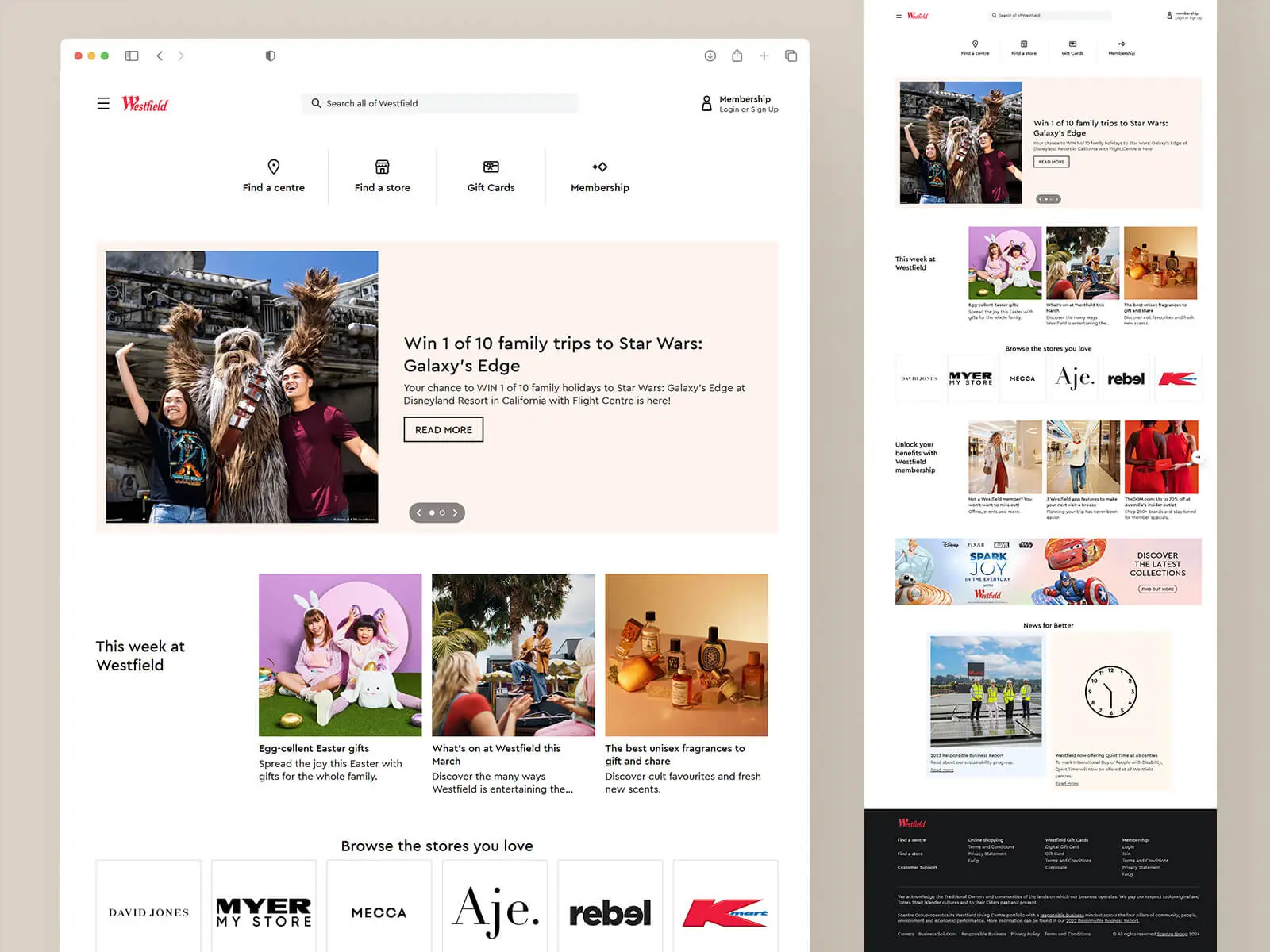
Task: Click FIND OUT MORE on Disney banner
Action: 1157,589
